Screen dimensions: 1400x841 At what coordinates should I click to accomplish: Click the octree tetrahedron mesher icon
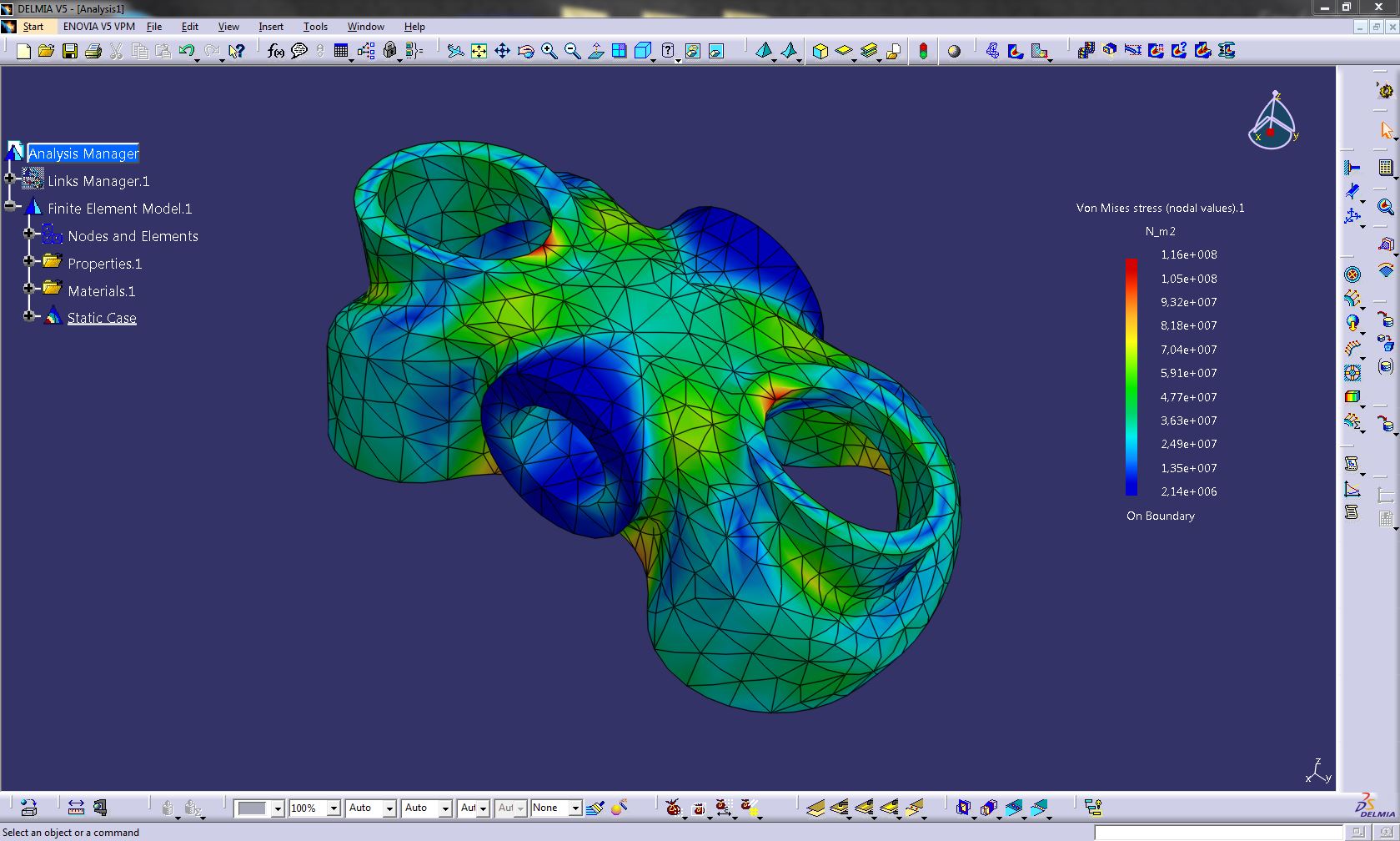[764, 52]
